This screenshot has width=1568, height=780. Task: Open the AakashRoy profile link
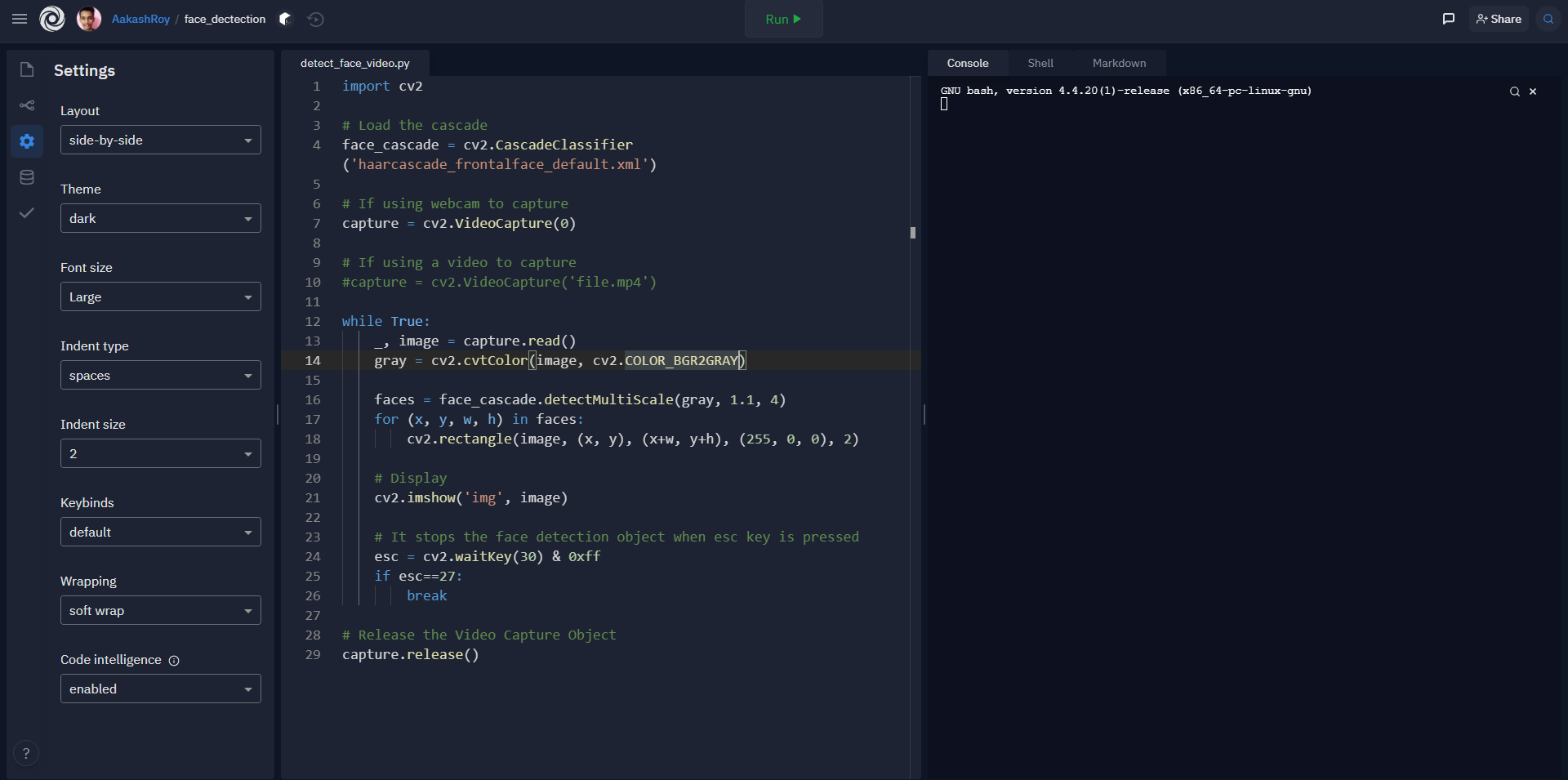click(141, 19)
